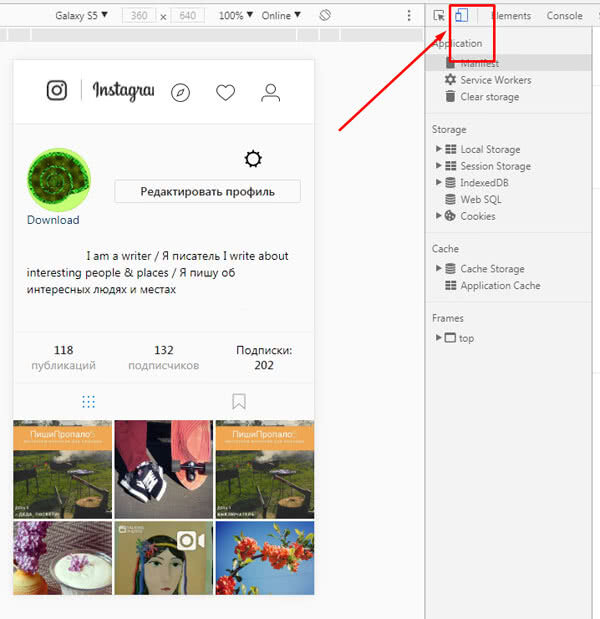Click the Cache Storage label
This screenshot has height=619, width=600.
492,268
